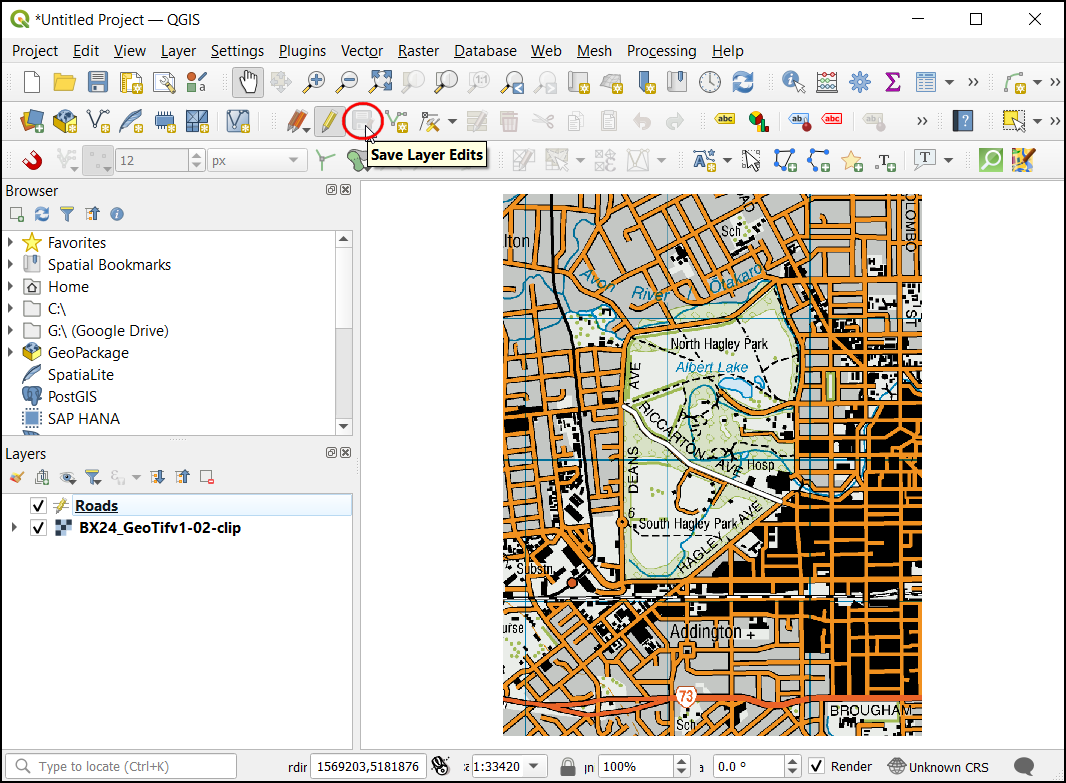Click the Zoom Full extent icon
The width and height of the screenshot is (1066, 783).
(x=381, y=82)
